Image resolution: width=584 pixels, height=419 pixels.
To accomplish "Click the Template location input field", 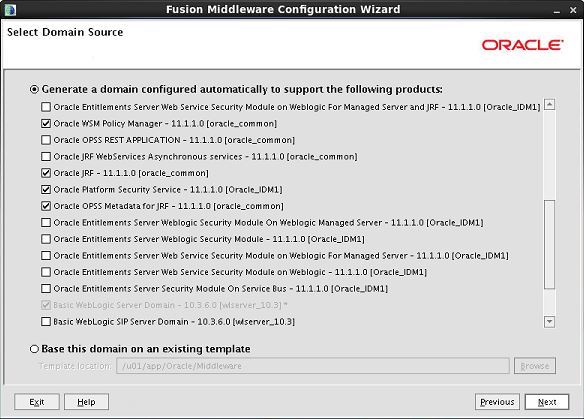I will (313, 366).
